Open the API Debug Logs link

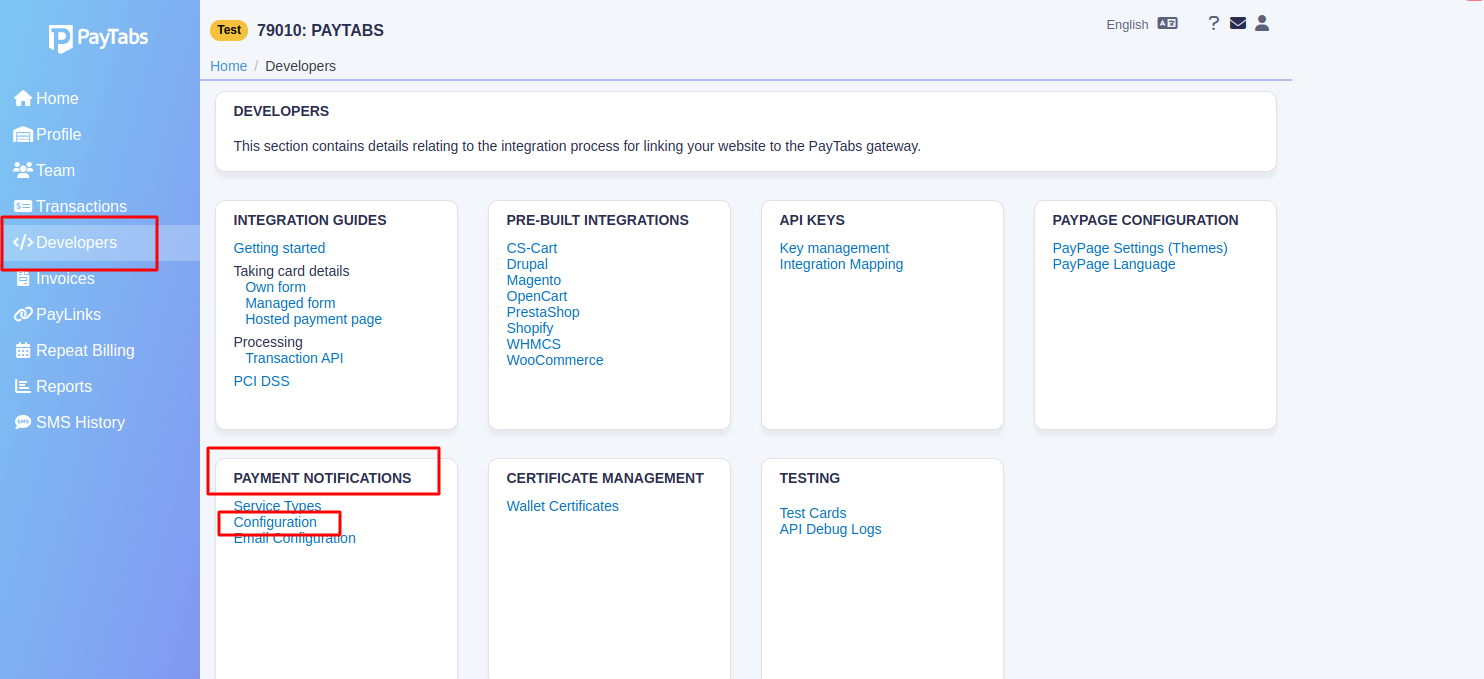click(x=830, y=529)
